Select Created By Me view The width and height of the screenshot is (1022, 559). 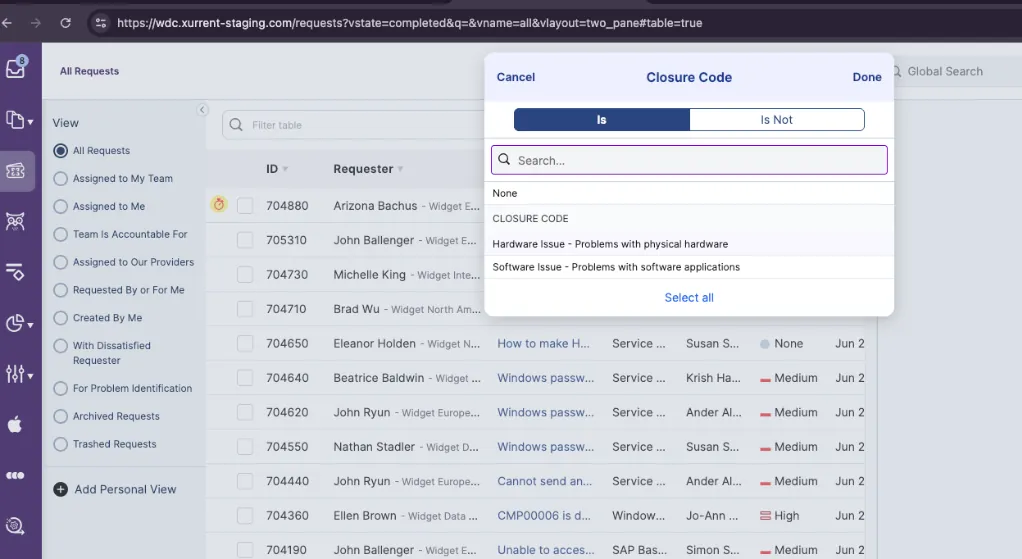[x=61, y=318]
